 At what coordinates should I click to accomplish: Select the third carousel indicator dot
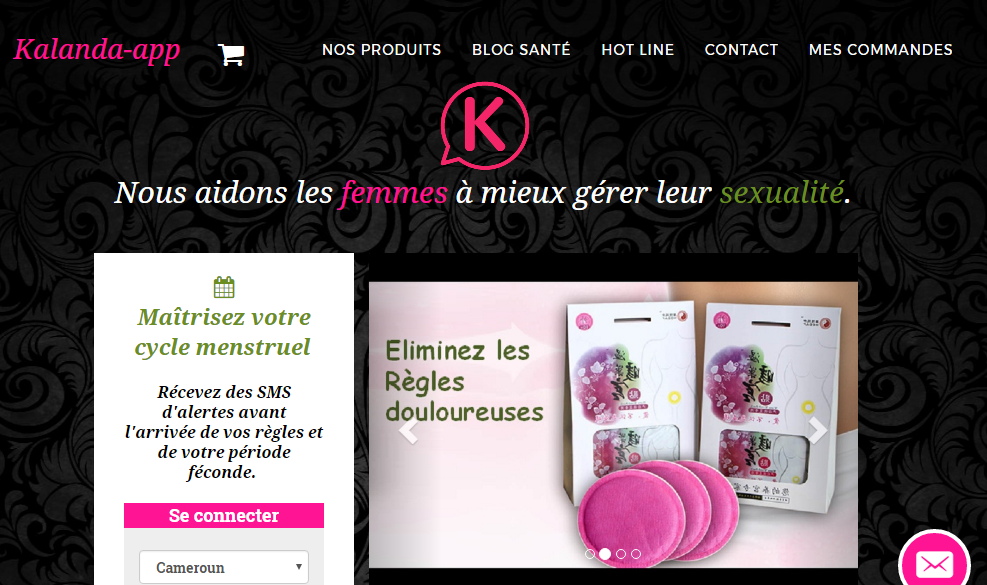click(x=621, y=554)
